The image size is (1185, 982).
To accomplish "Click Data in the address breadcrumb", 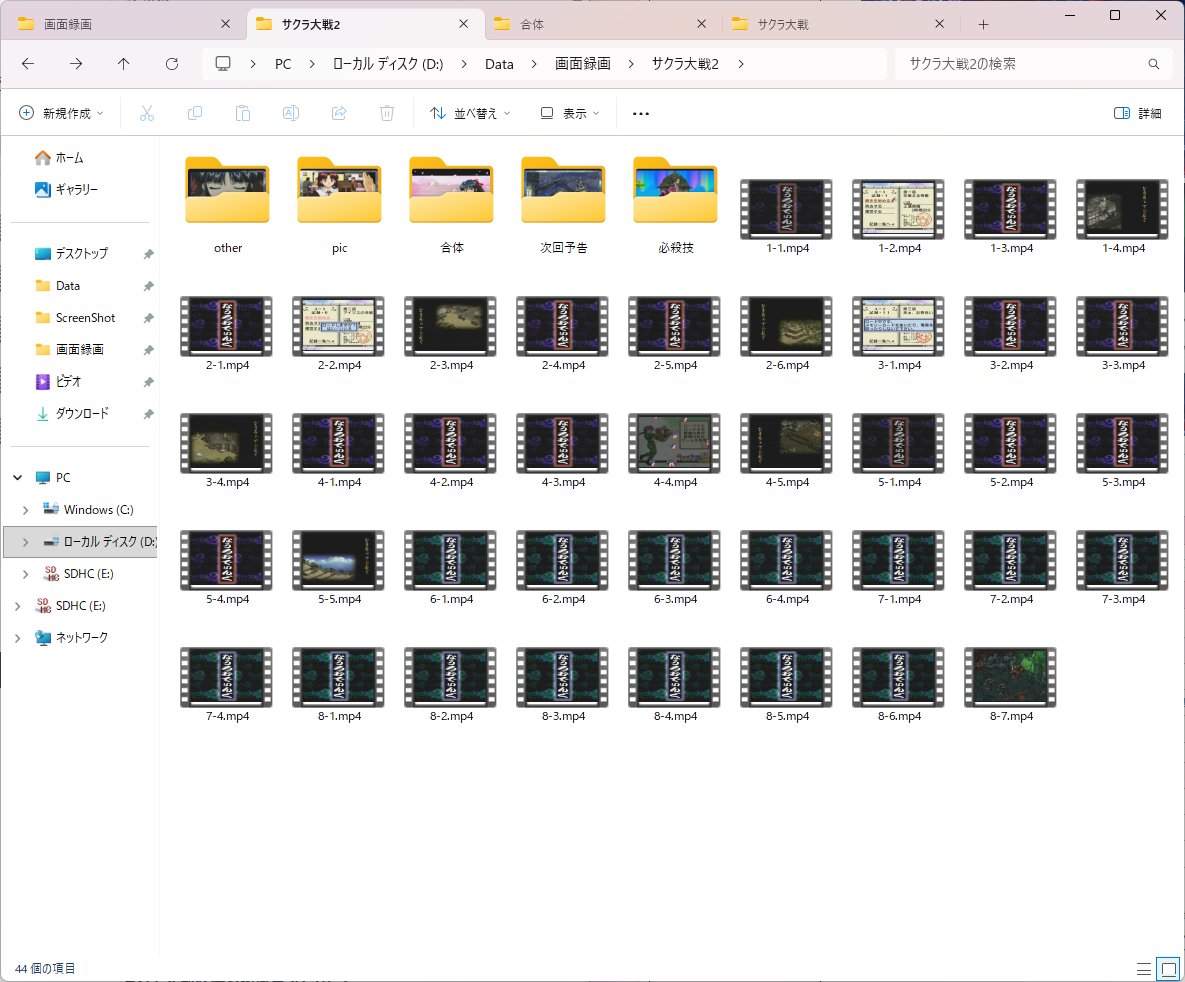I will 499,64.
